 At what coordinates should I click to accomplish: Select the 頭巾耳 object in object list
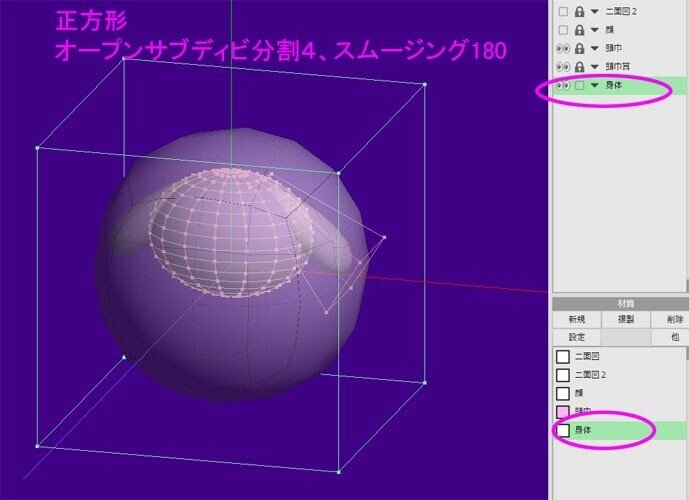[x=617, y=67]
